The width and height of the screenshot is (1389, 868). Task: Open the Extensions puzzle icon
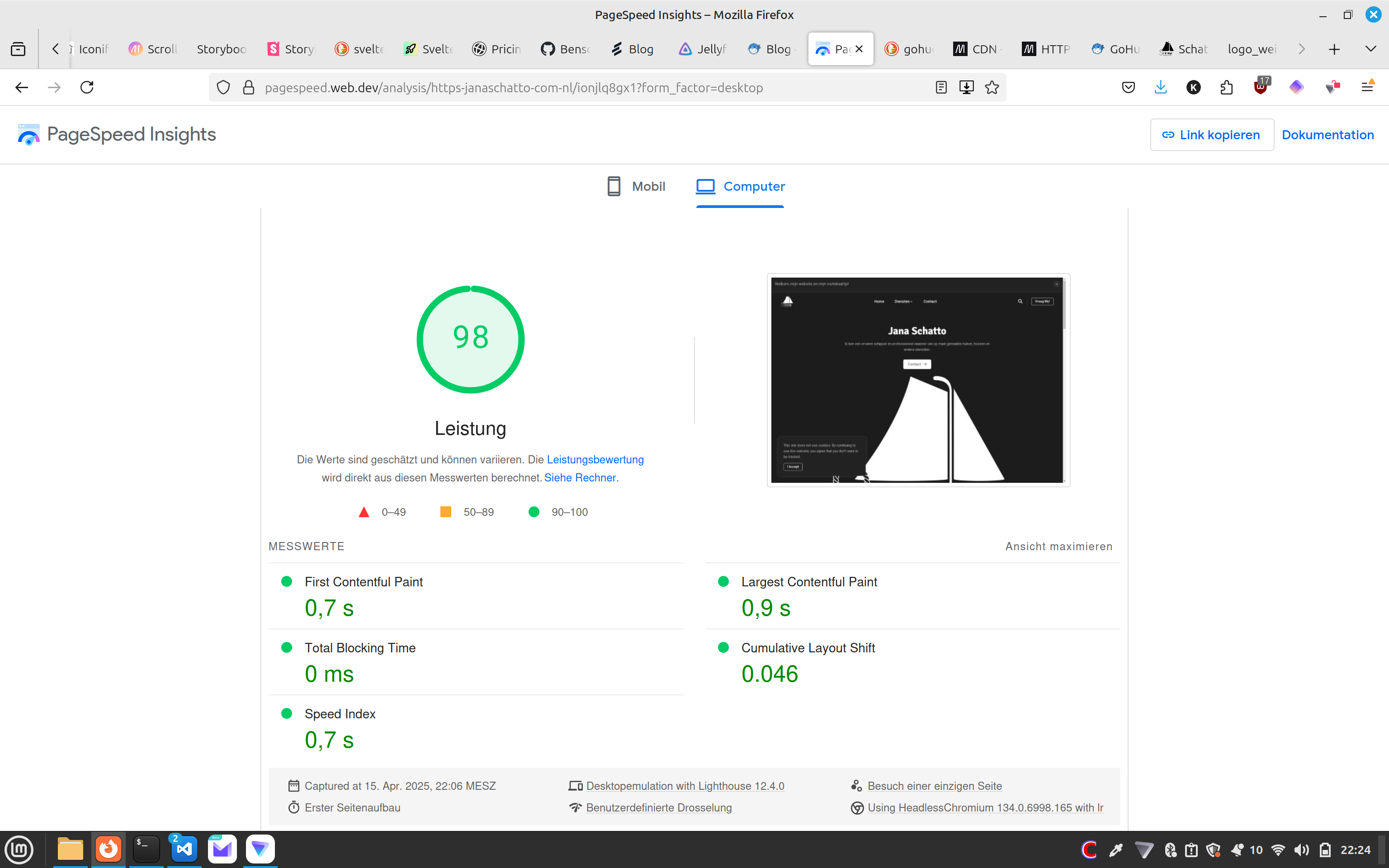pyautogui.click(x=1227, y=87)
